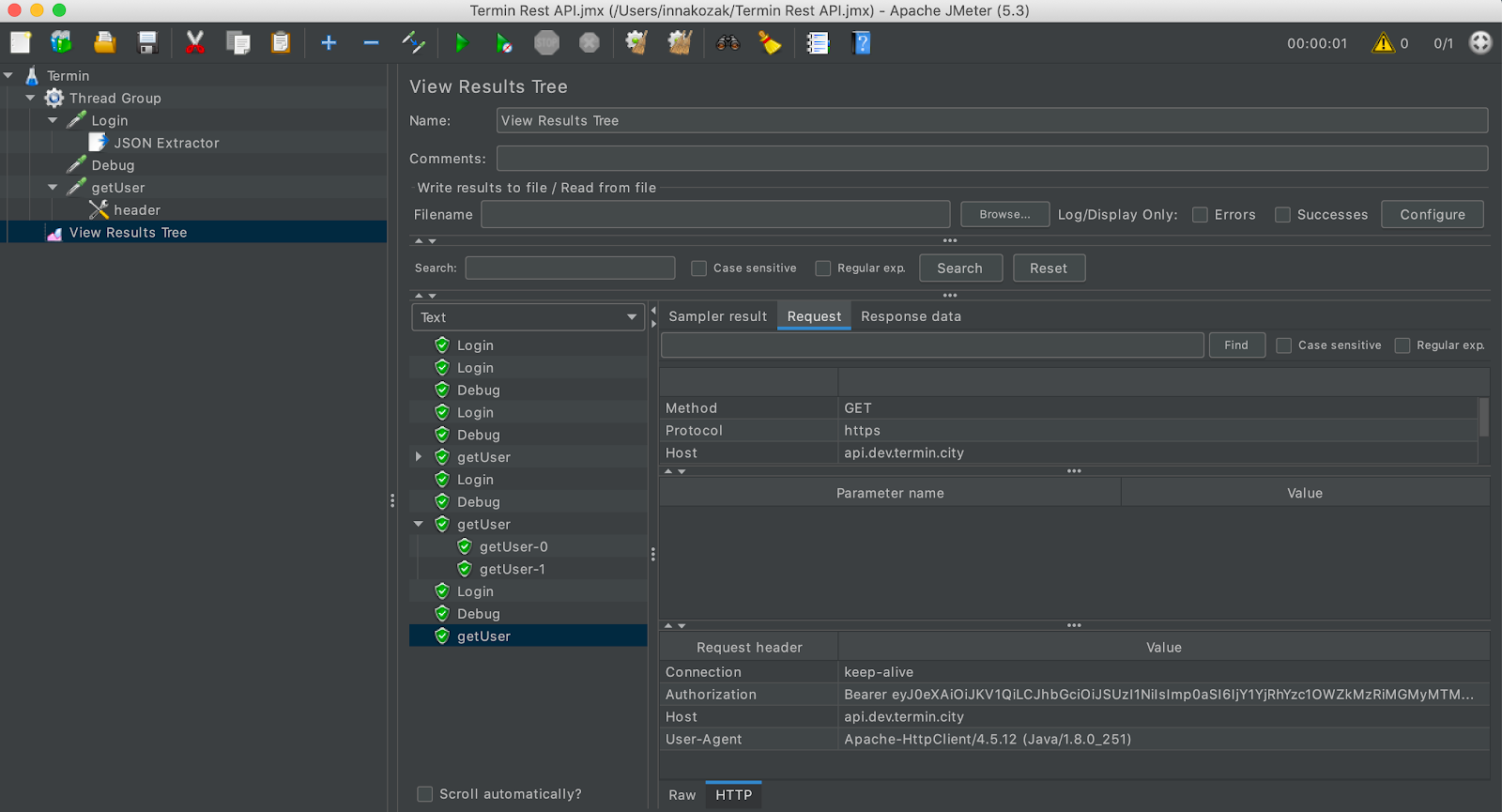The width and height of the screenshot is (1502, 812).
Task: Click Start no pauses icon
Action: [504, 42]
